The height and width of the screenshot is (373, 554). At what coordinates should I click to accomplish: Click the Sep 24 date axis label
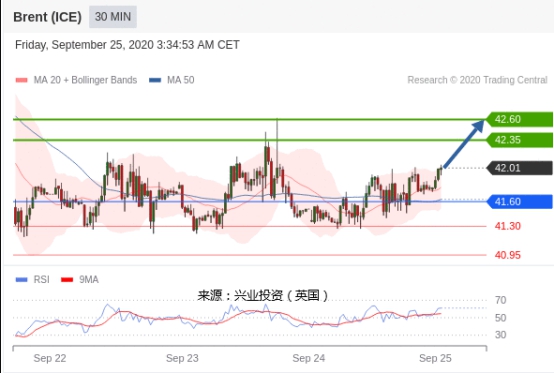[x=309, y=358]
